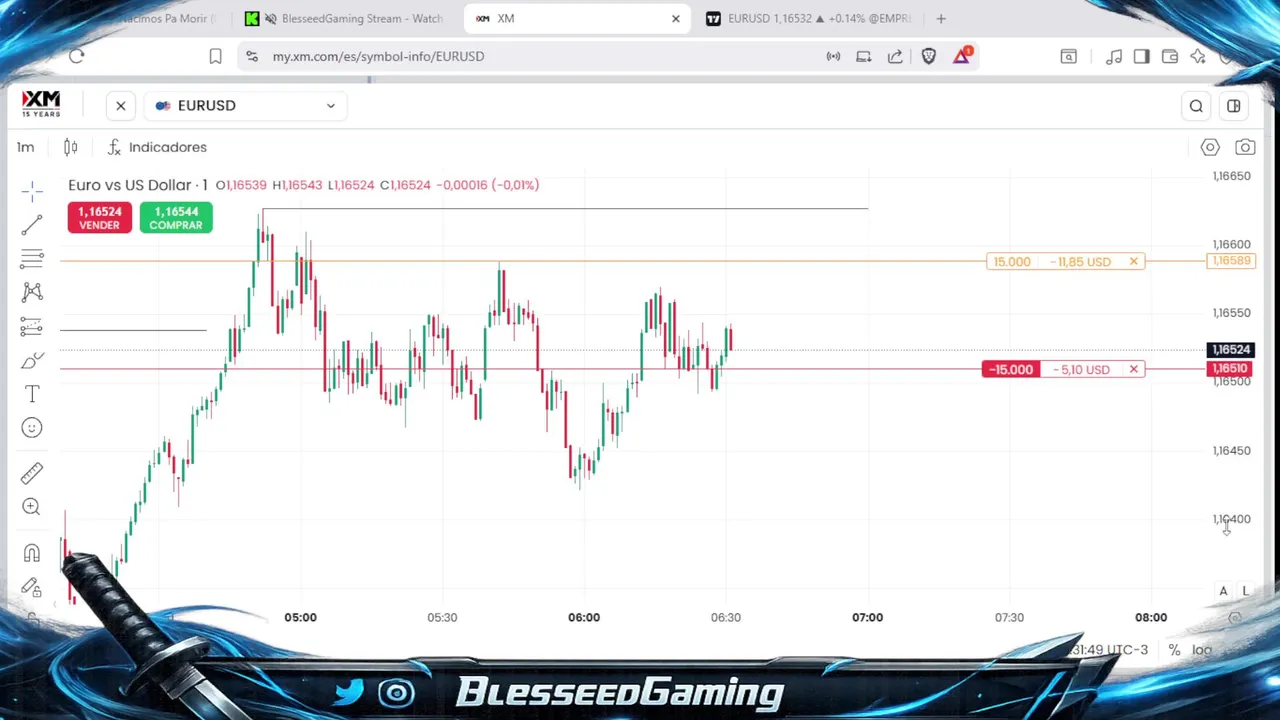Screen dimensions: 1280x720
Task: Open a new browser tab
Action: 941,18
